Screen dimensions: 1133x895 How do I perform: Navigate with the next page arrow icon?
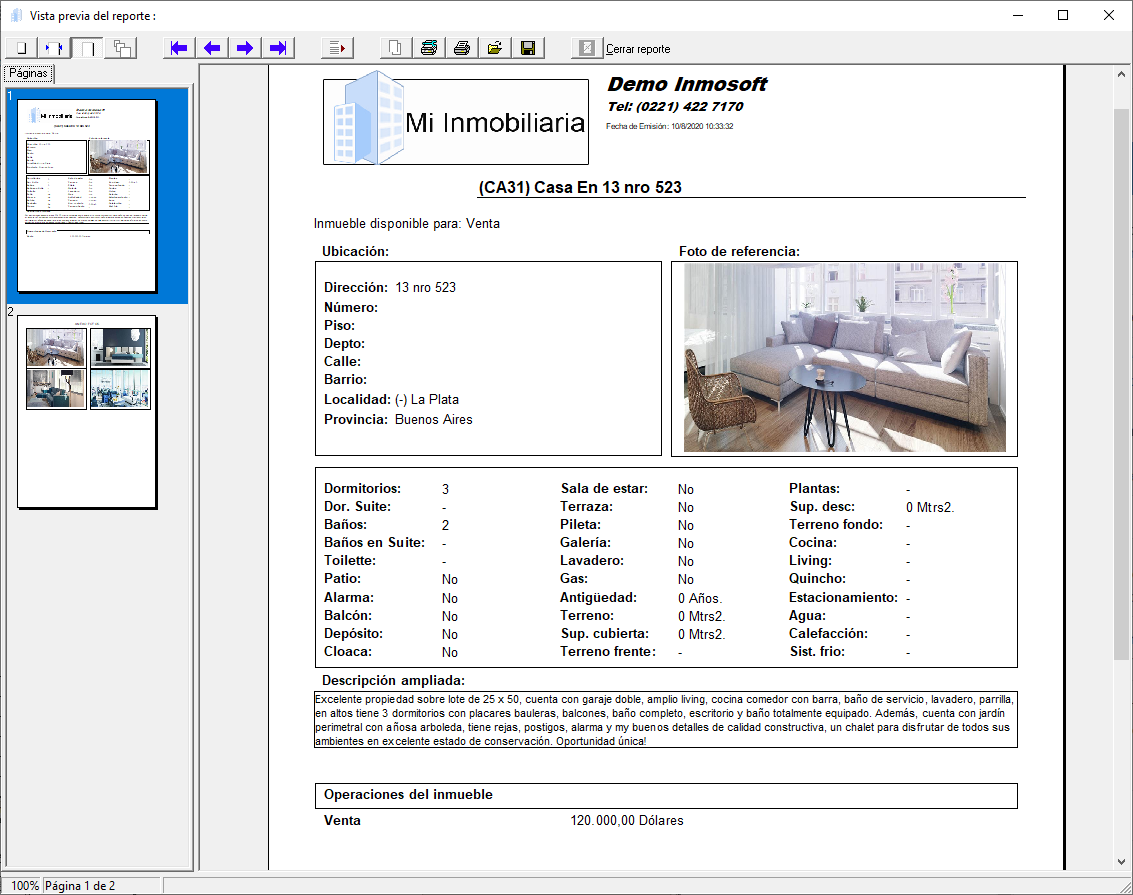(245, 47)
